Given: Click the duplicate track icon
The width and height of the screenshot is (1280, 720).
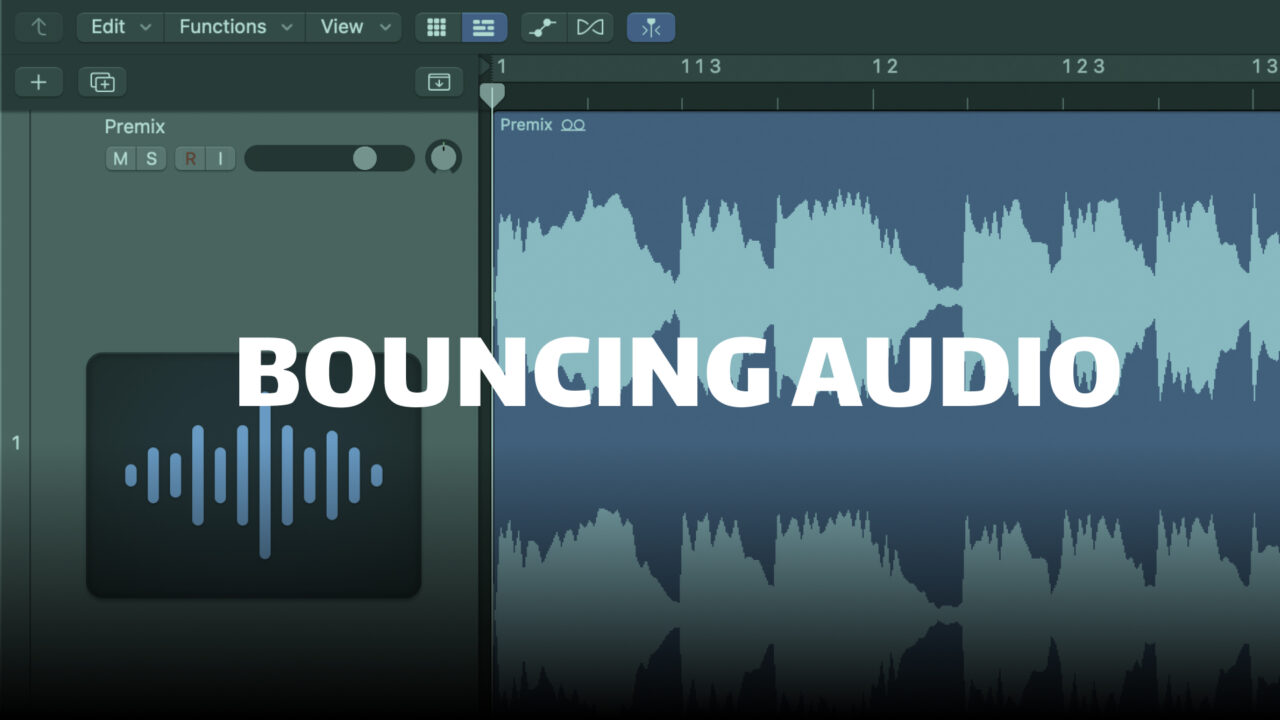Looking at the screenshot, I should [102, 82].
